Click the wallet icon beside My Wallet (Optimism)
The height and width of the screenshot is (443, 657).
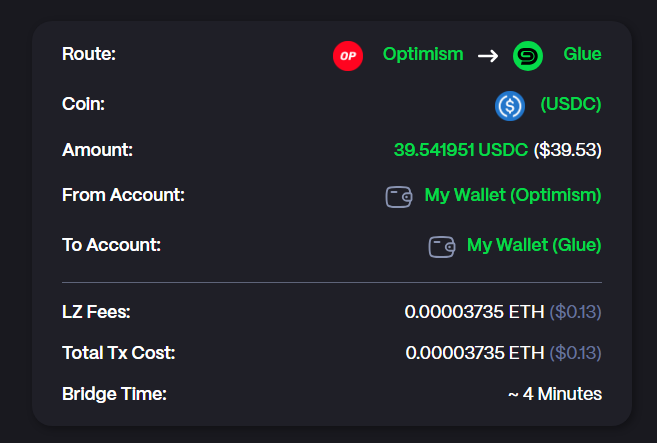[398, 197]
